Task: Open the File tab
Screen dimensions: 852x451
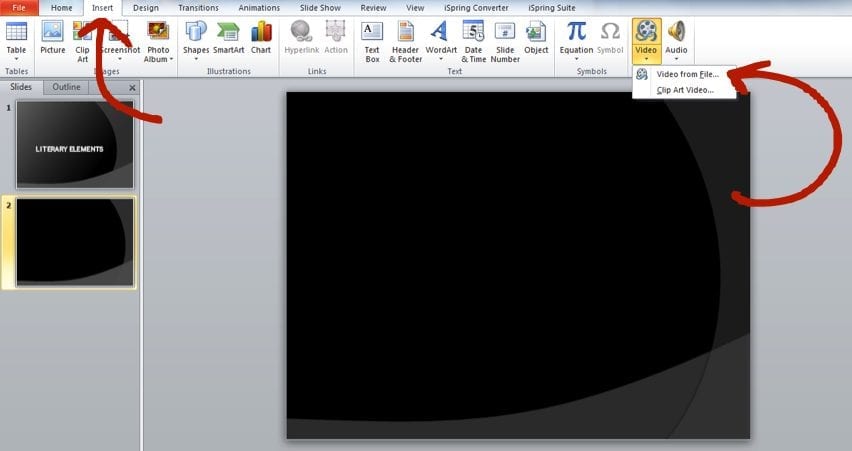Action: coord(19,8)
